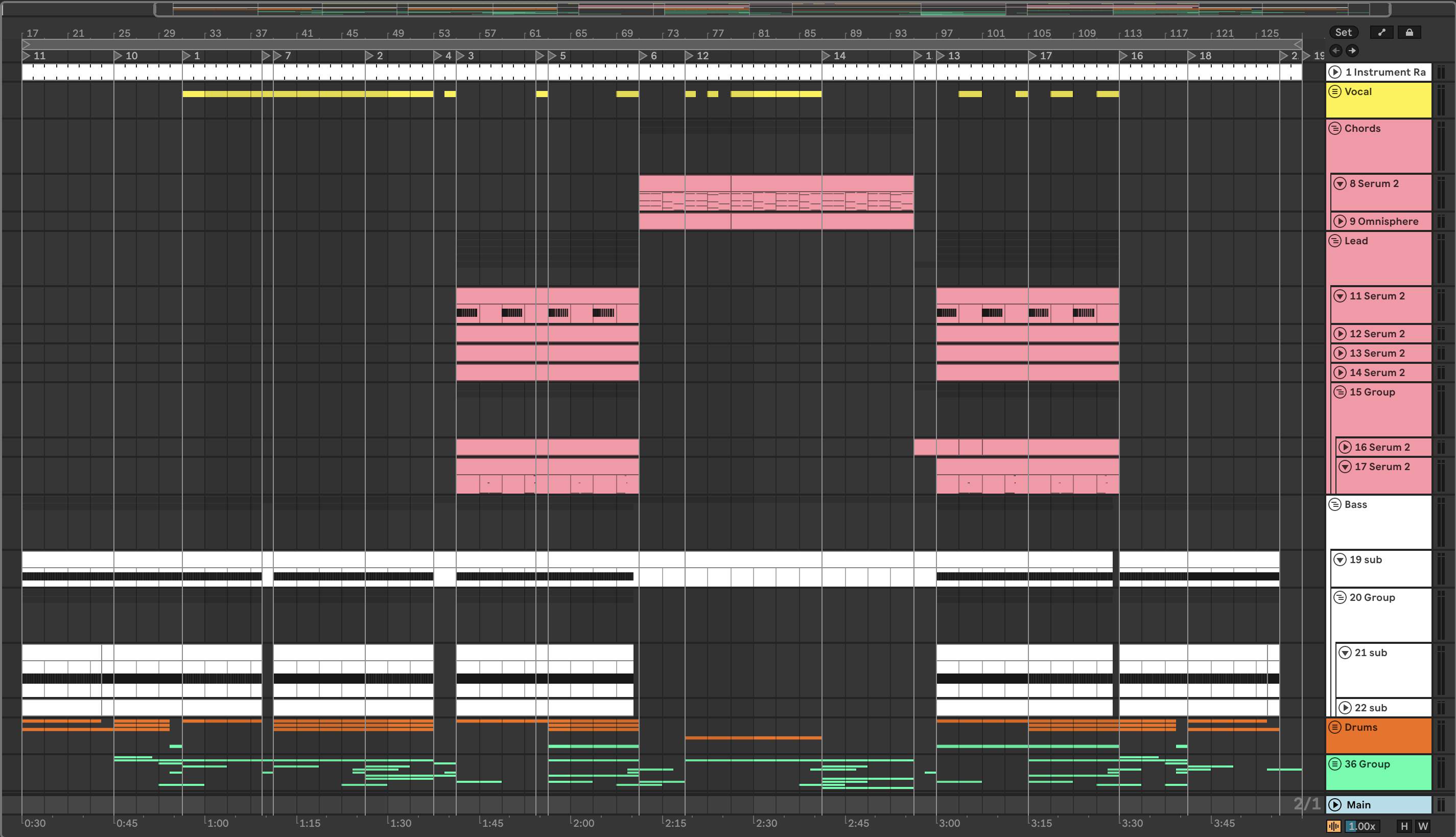Click play icon on 1 Instrument Rack track
1456x837 pixels.
point(1335,72)
